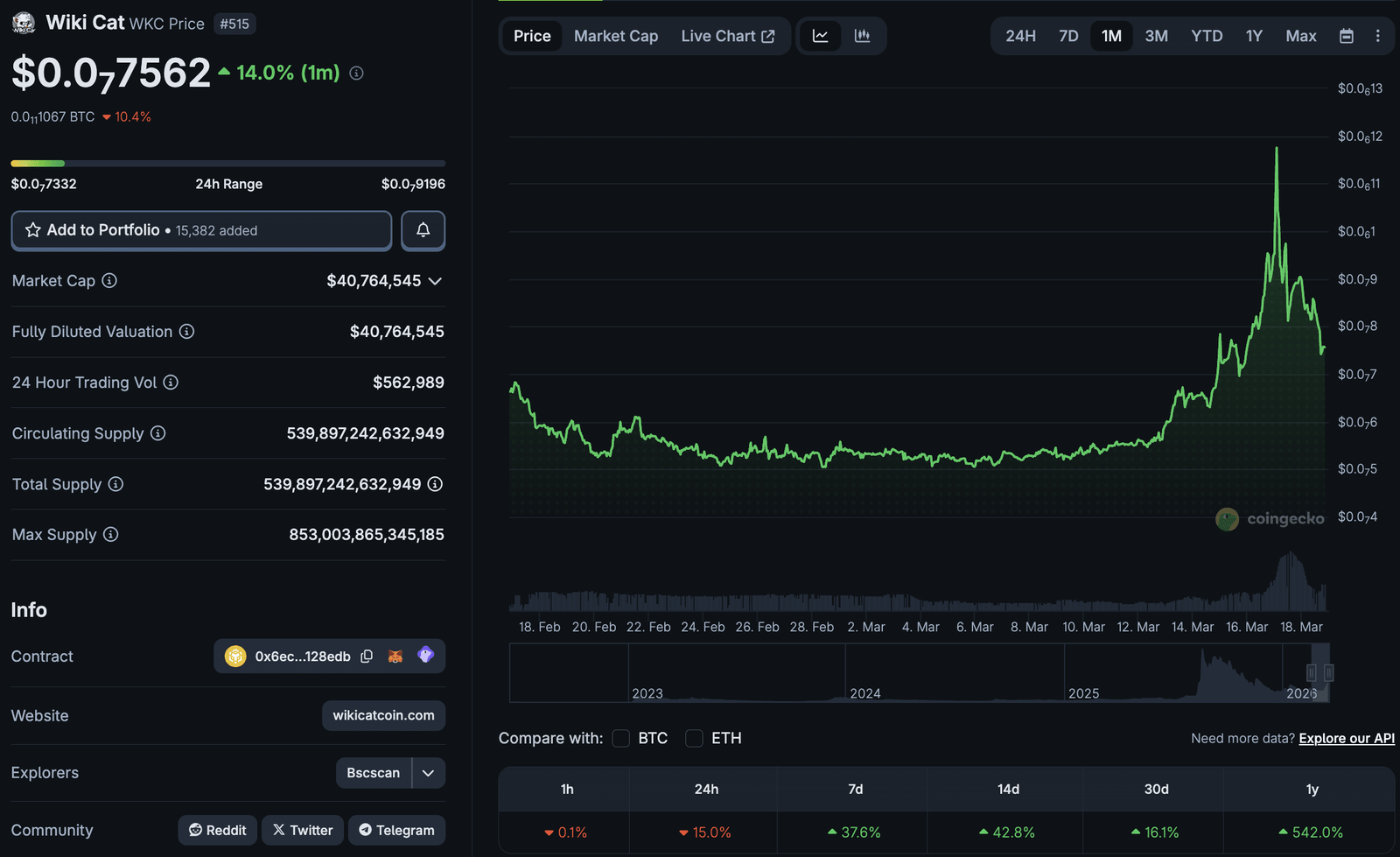The width and height of the screenshot is (1400, 857).
Task: Switch to line chart view icon
Action: click(820, 36)
